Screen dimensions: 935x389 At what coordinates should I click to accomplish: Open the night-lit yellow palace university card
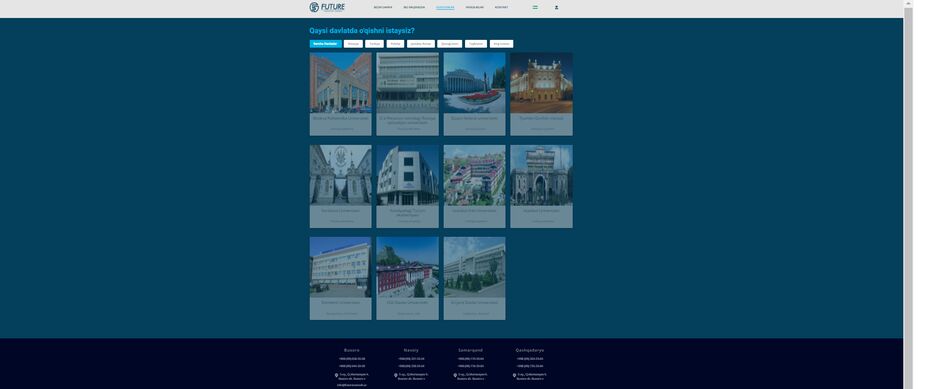pyautogui.click(x=541, y=94)
